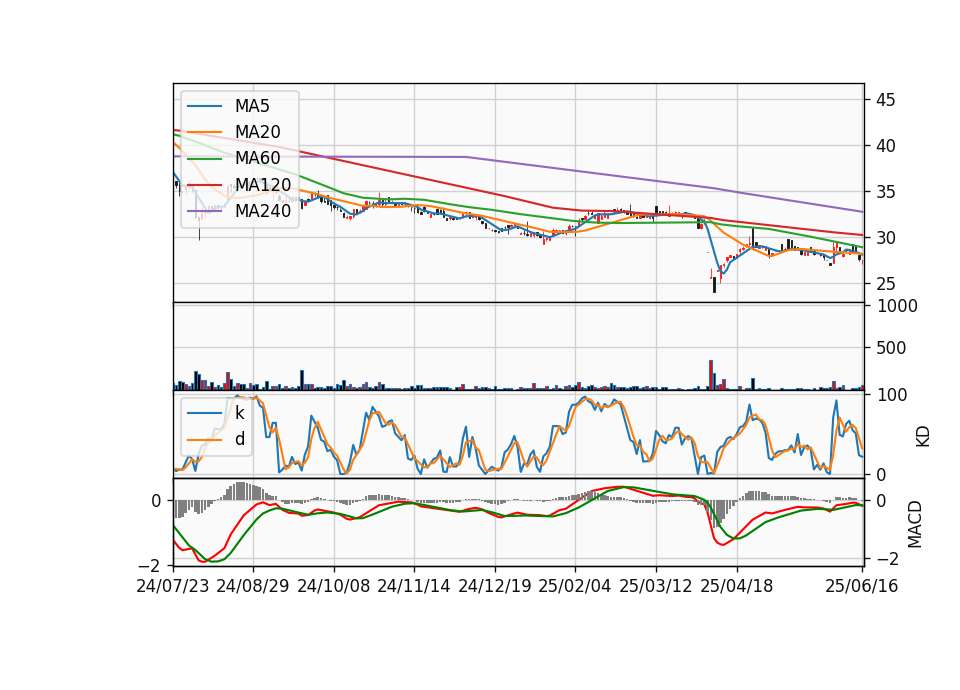Click the 24/08/29 date label
The height and width of the screenshot is (690, 960).
(253, 586)
